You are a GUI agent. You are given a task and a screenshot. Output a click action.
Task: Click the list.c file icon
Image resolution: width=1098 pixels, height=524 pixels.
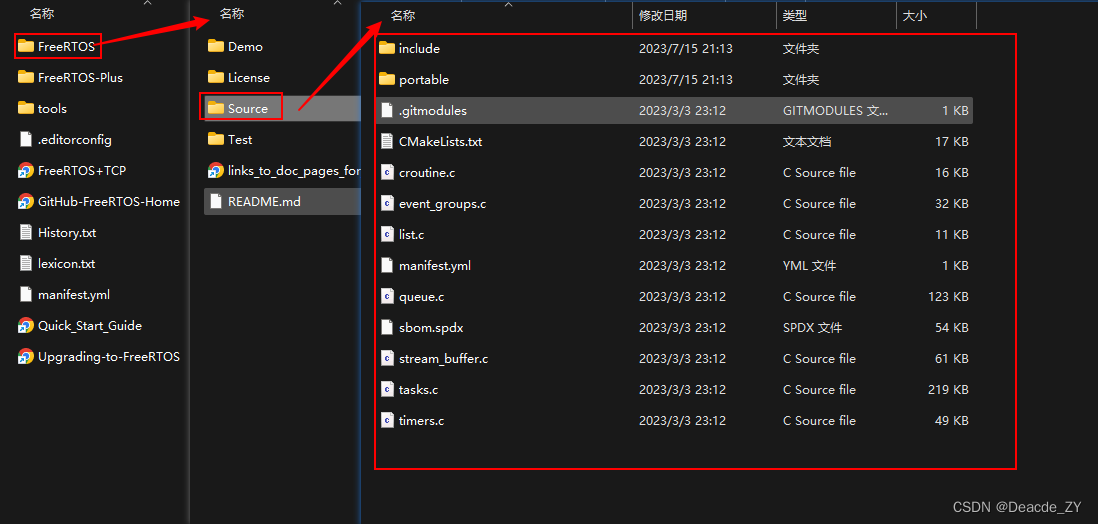[387, 235]
